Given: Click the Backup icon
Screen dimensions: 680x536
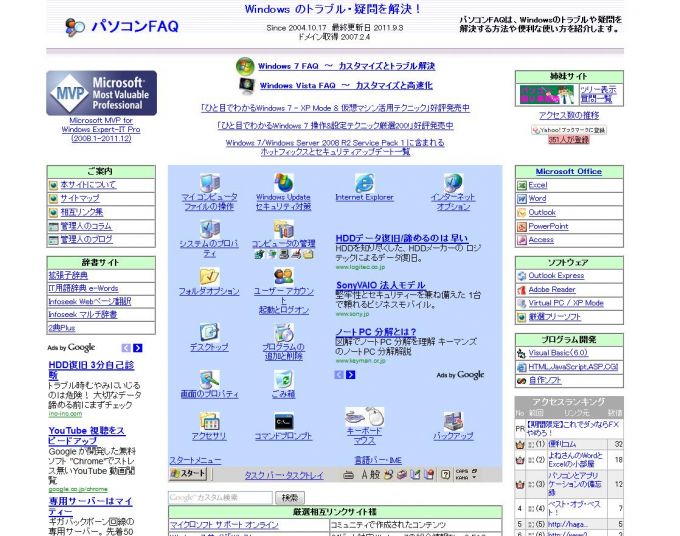Looking at the screenshot, I should [x=453, y=421].
